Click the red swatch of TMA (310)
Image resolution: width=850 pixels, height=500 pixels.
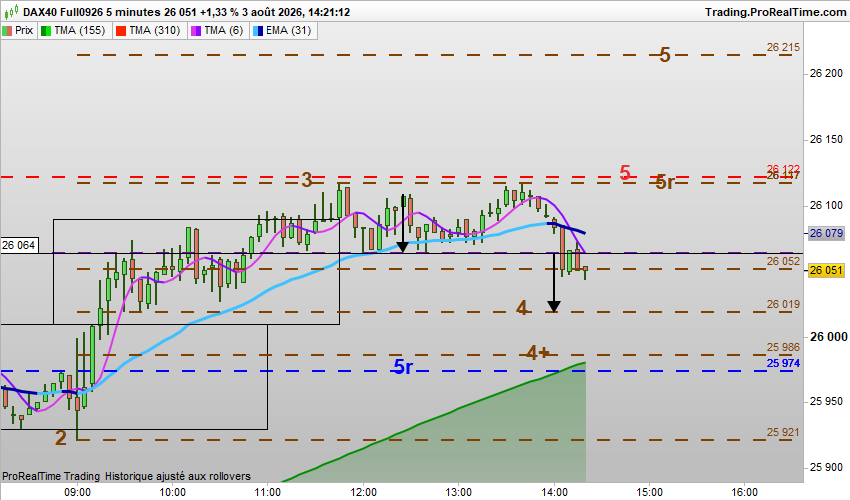[x=121, y=31]
